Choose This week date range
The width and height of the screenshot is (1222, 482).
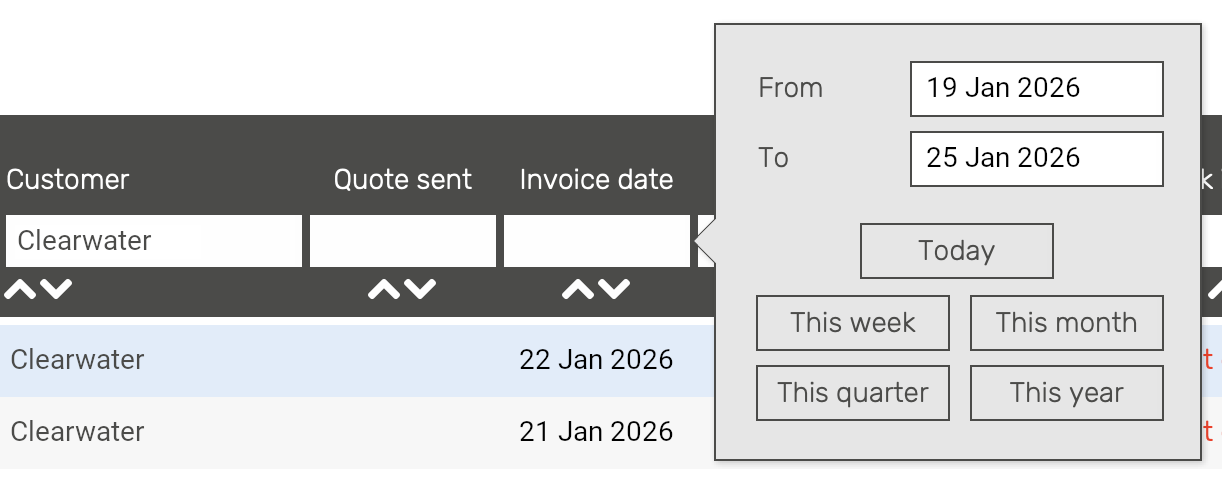[852, 323]
